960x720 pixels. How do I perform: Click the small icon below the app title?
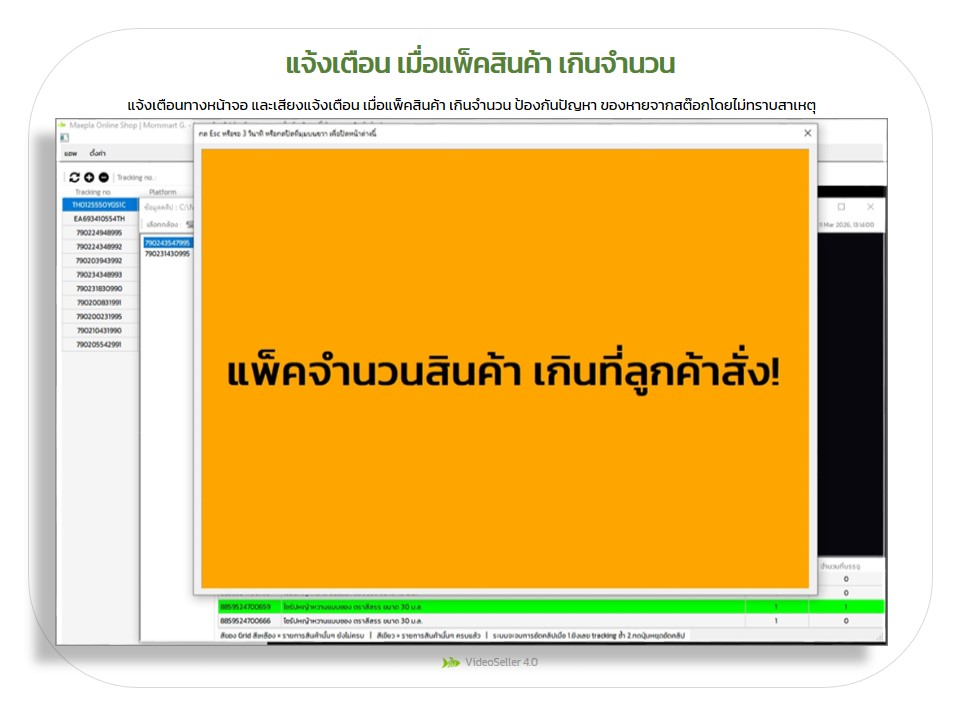point(65,138)
